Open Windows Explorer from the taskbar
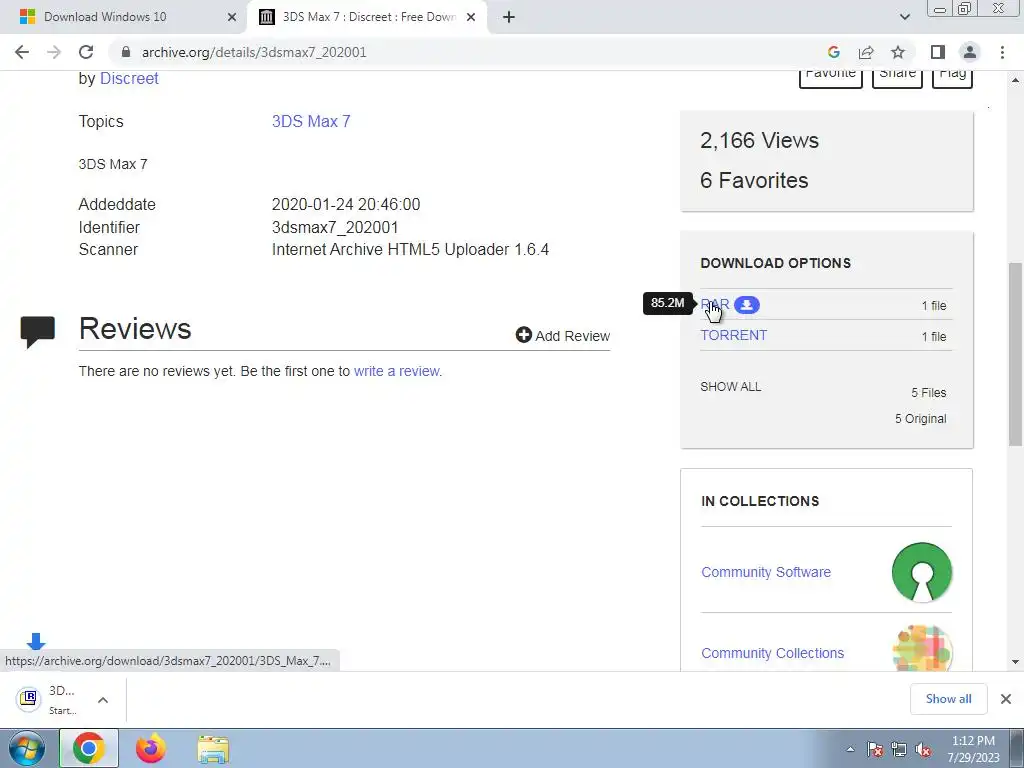 pos(213,749)
